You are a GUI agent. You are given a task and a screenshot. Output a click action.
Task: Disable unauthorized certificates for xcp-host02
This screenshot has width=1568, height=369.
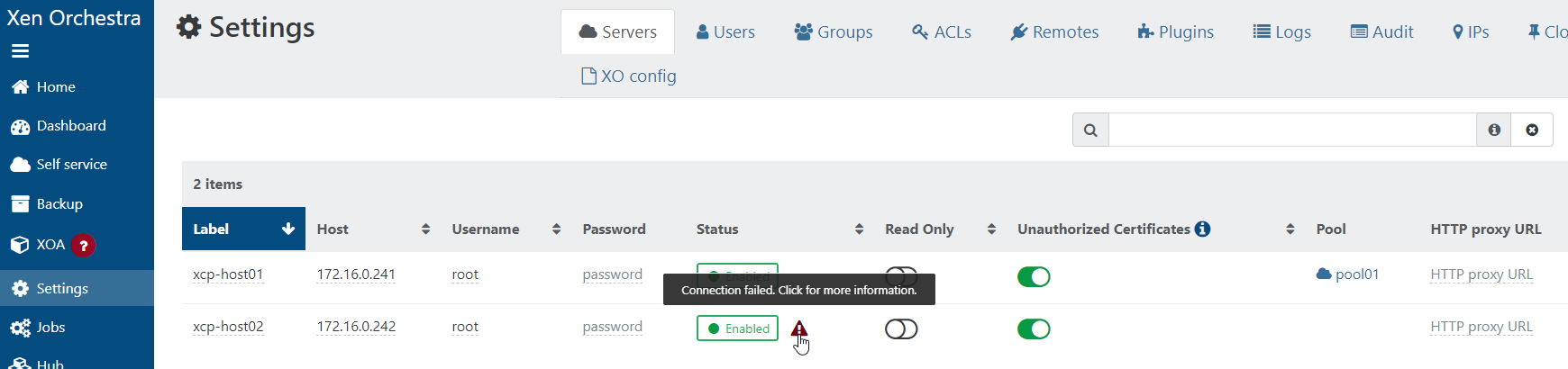pos(1034,329)
